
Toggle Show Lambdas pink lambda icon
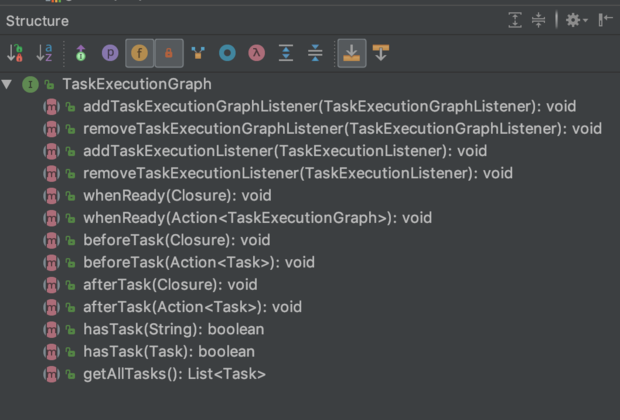click(x=257, y=53)
